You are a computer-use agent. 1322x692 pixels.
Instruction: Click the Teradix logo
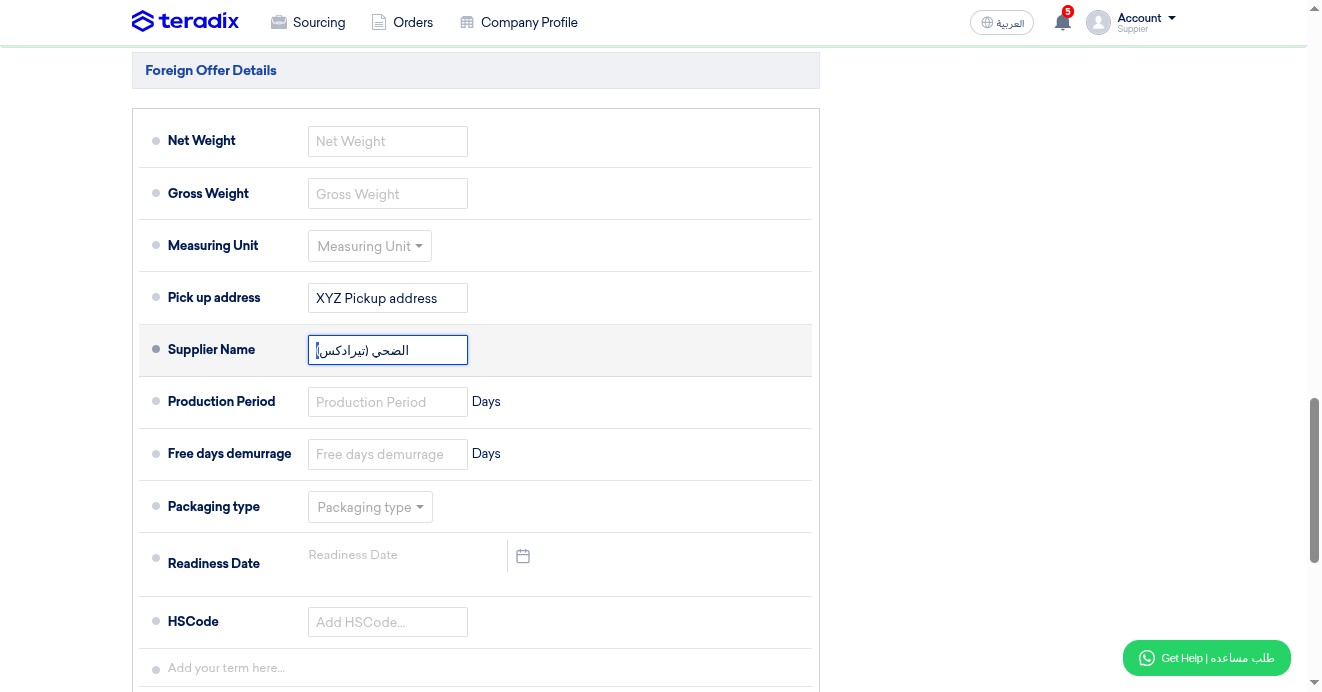186,21
